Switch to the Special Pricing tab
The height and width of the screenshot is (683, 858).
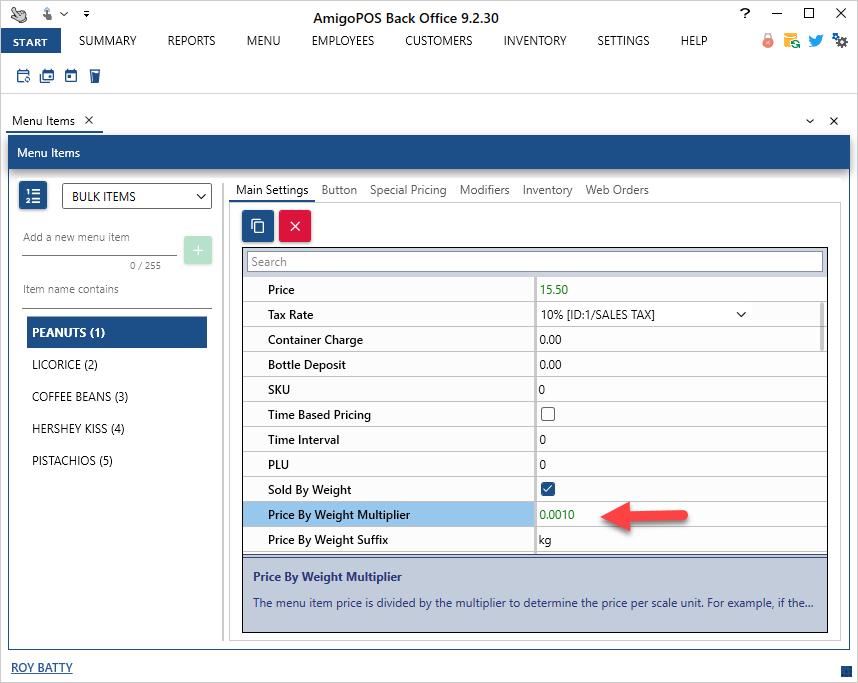[408, 190]
